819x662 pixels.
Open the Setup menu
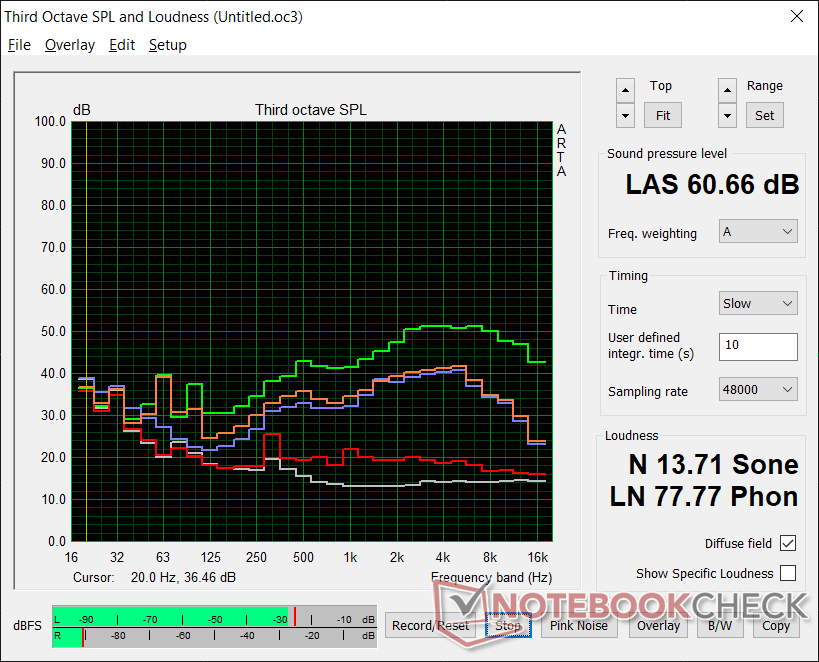coord(167,45)
